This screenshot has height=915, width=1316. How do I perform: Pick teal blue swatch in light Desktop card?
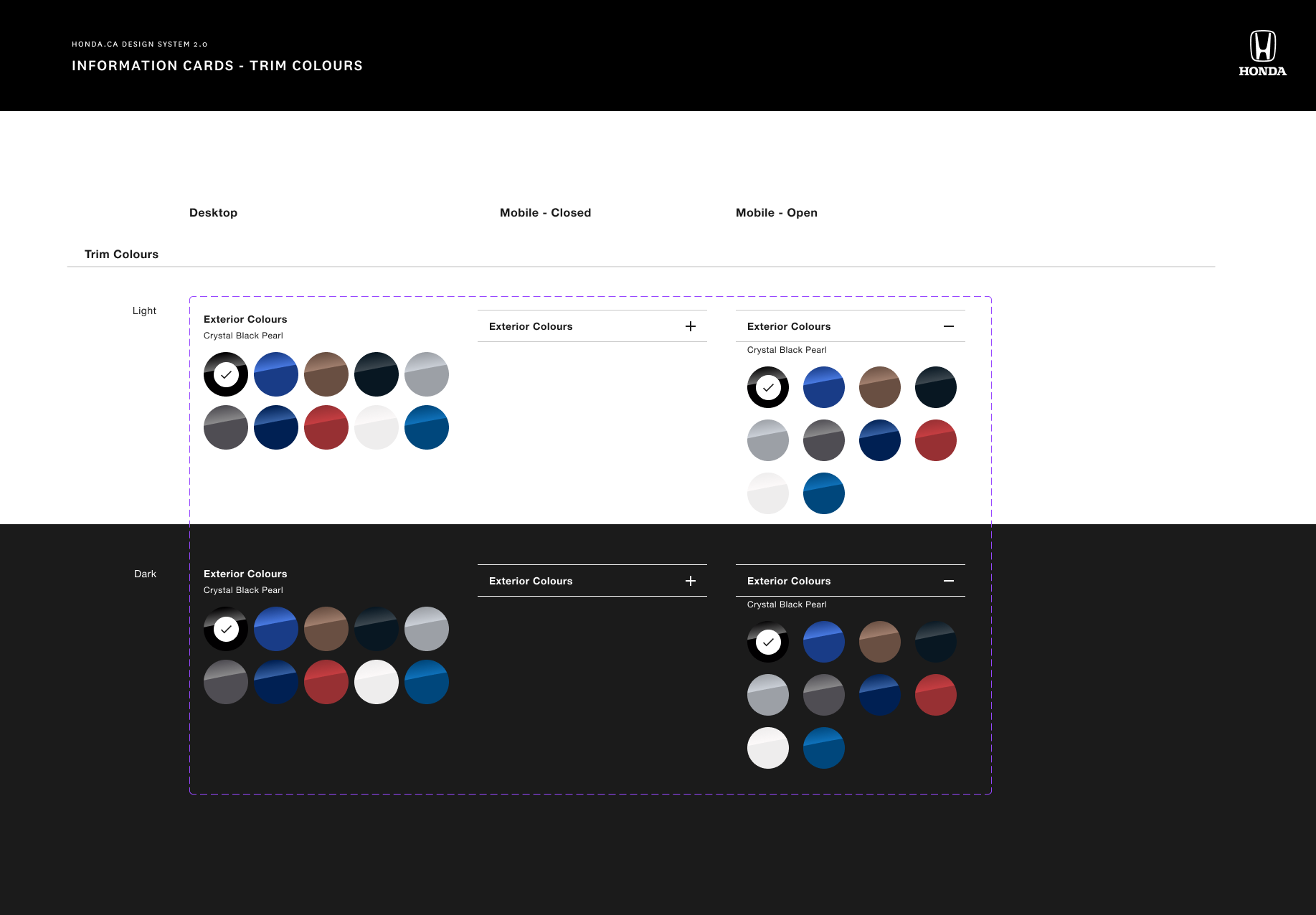coord(427,427)
